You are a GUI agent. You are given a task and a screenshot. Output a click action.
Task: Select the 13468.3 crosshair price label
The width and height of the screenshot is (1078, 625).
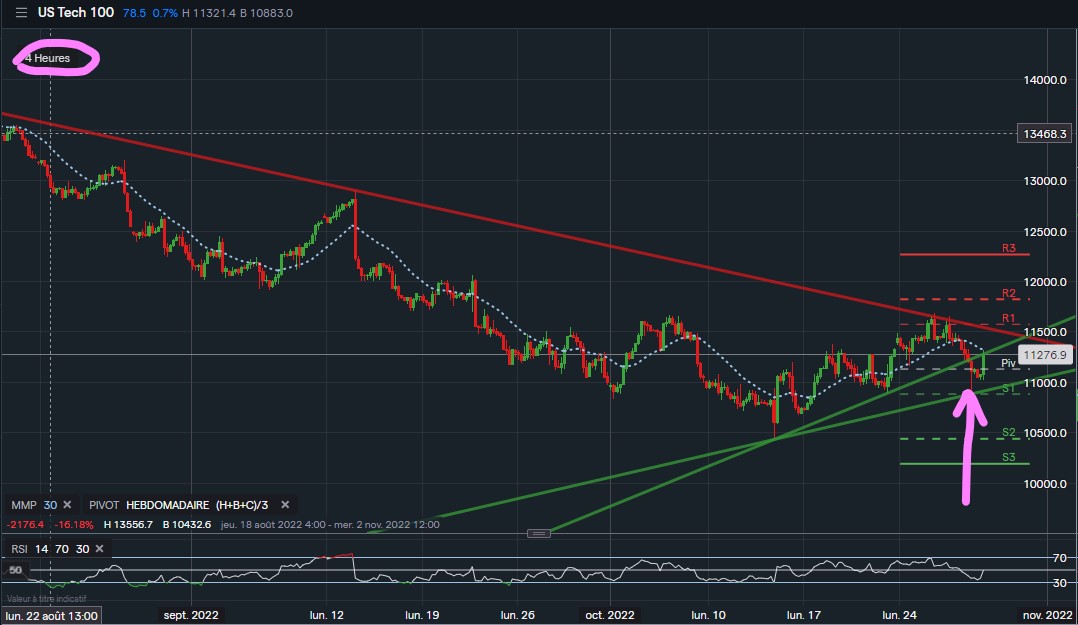click(x=1044, y=134)
